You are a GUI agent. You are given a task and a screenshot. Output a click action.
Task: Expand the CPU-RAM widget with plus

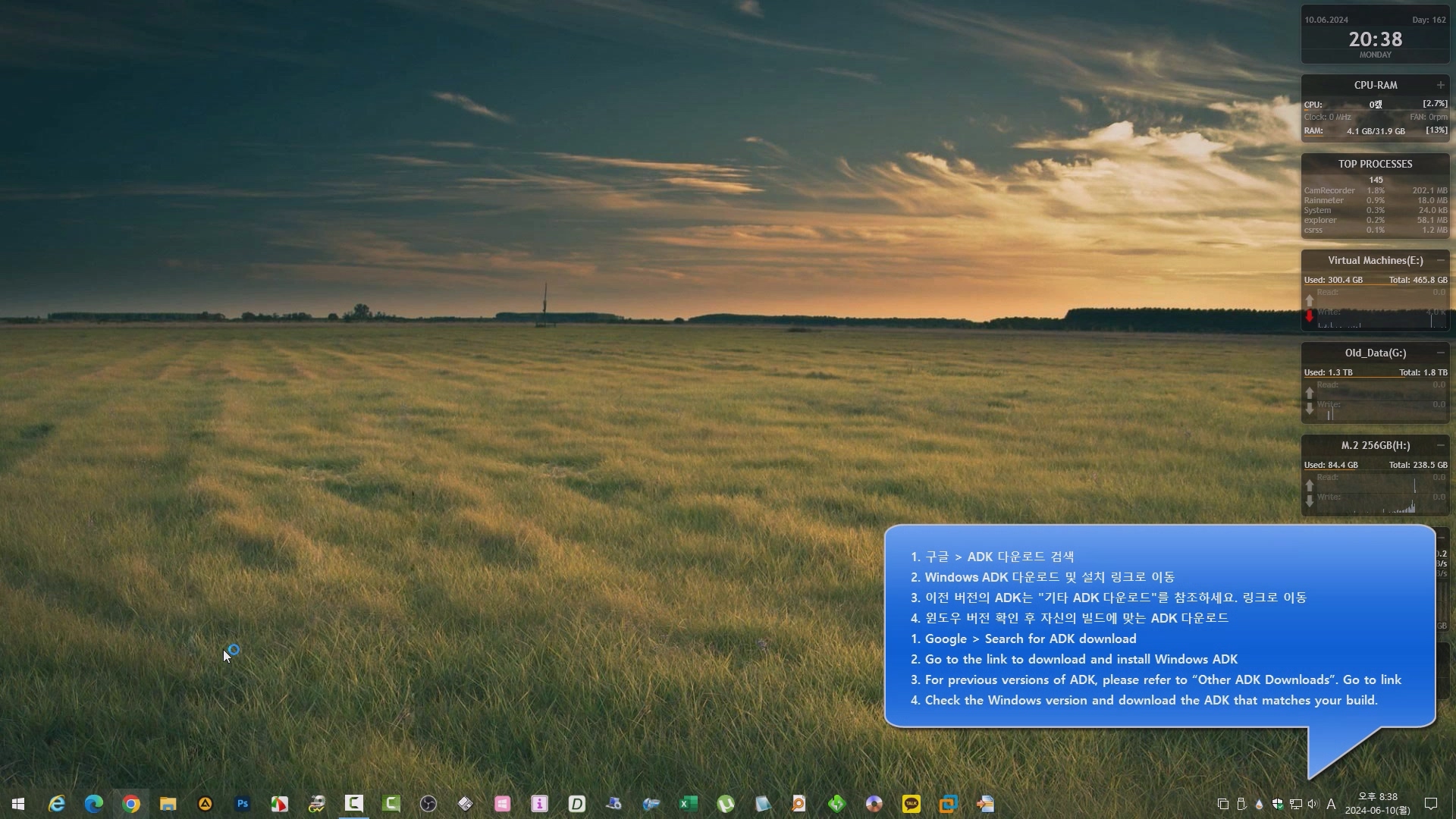point(1440,85)
